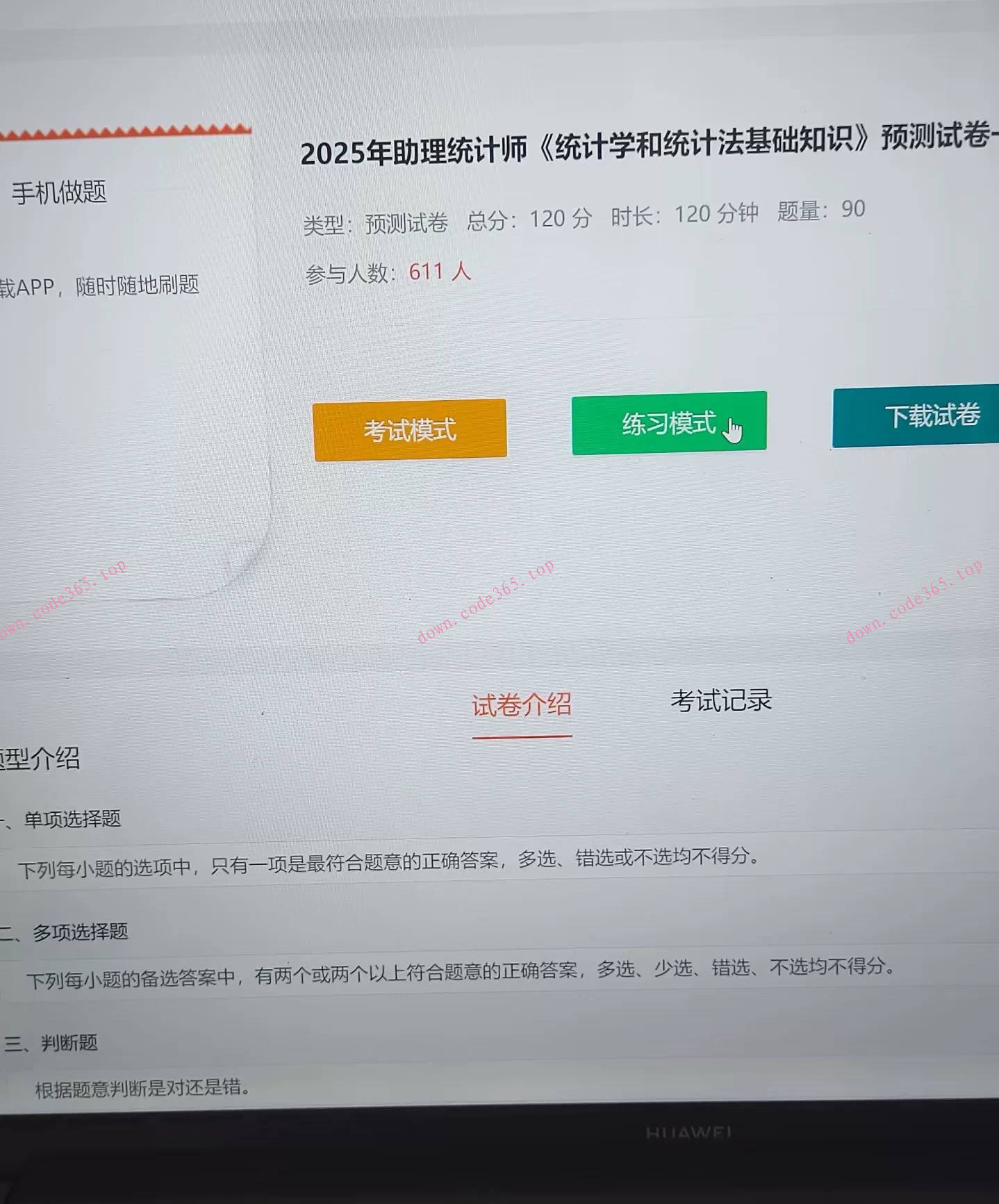The image size is (999, 1204).
Task: Click the 题型介绍 heading
Action: 39,759
